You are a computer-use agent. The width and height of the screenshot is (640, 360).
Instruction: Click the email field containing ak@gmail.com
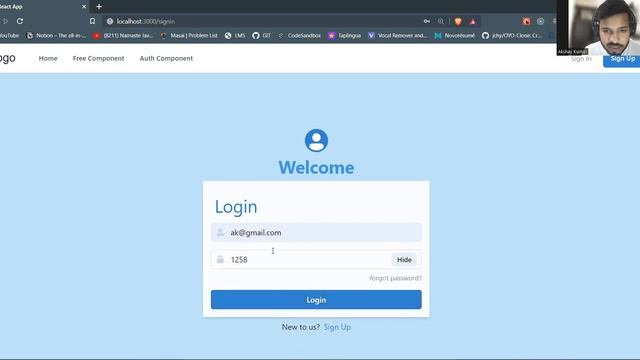(x=316, y=233)
